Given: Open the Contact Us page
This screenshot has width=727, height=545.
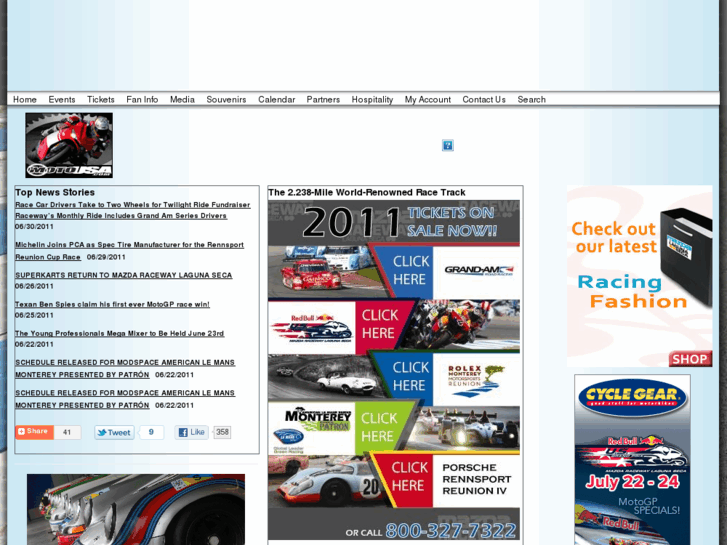Looking at the screenshot, I should click(x=484, y=99).
